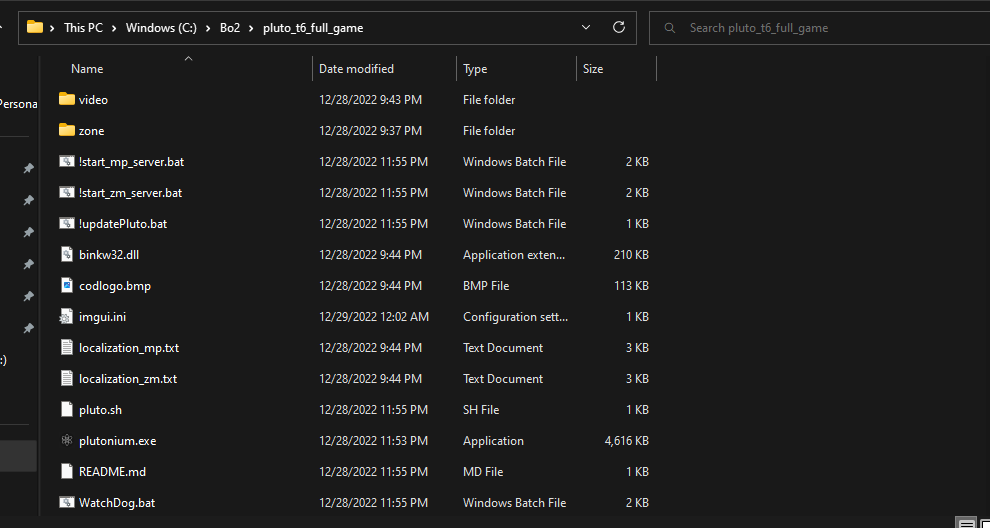Select the zone folder icon
Image resolution: width=990 pixels, height=528 pixels.
(x=67, y=130)
